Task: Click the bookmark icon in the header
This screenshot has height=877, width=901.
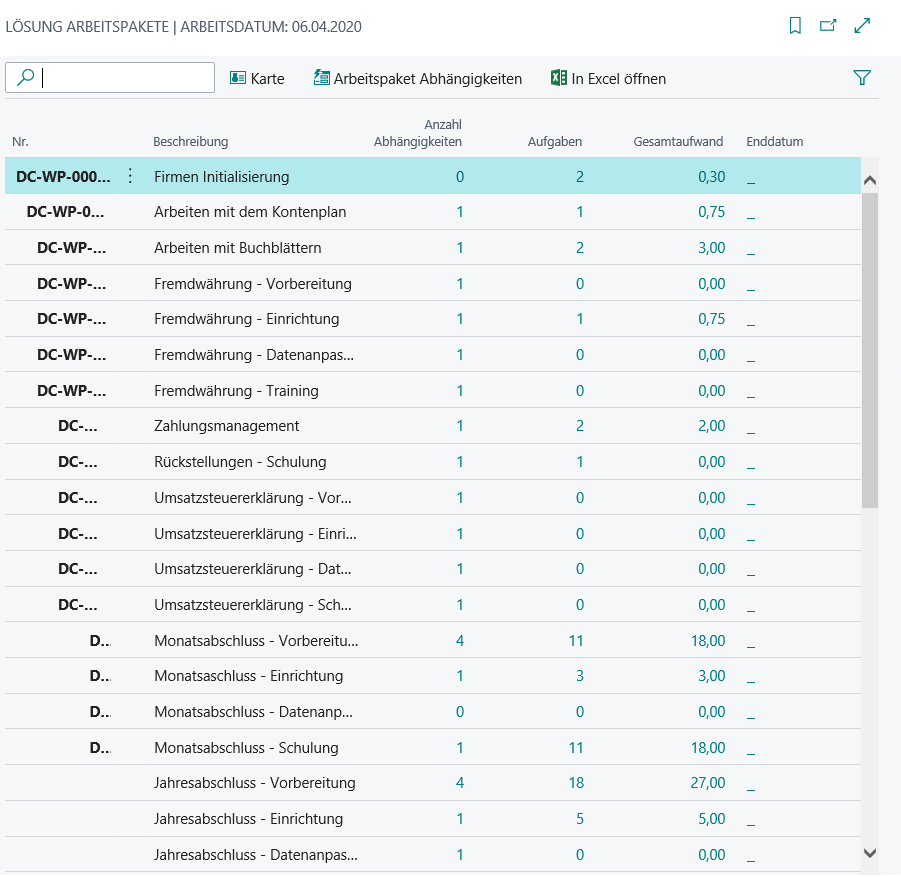Action: (x=795, y=26)
